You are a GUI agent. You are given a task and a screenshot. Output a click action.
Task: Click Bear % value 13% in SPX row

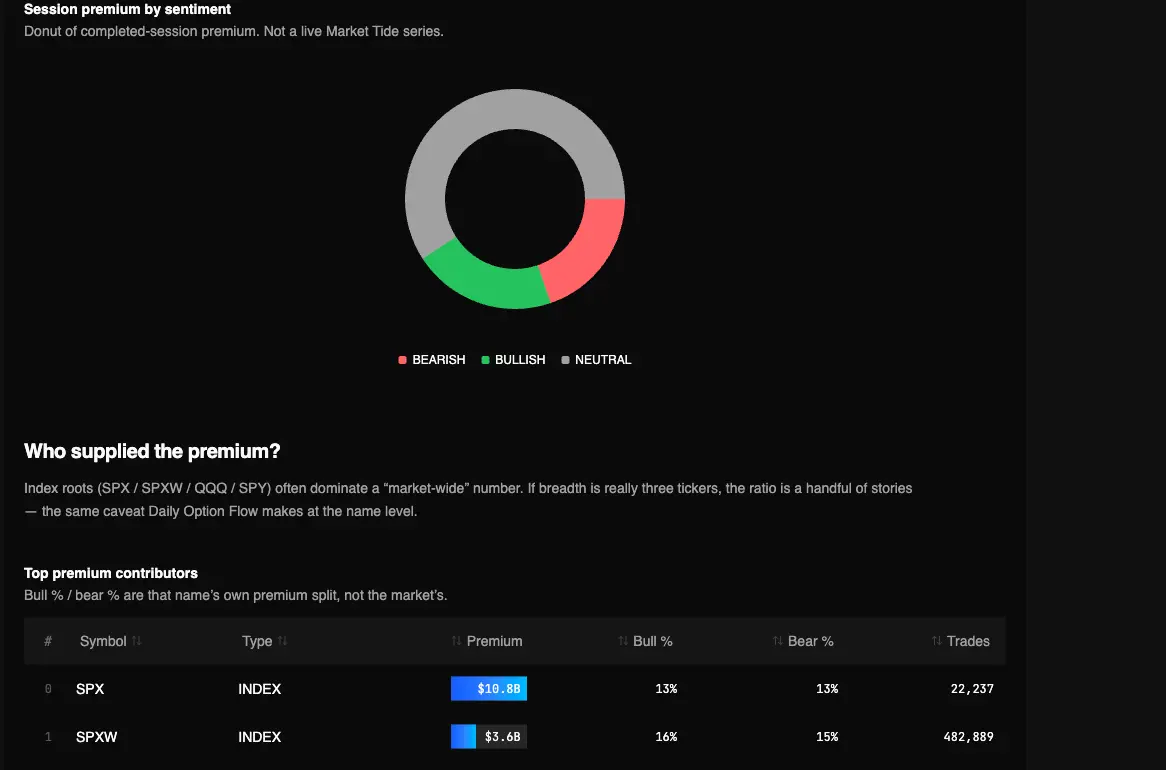click(827, 689)
